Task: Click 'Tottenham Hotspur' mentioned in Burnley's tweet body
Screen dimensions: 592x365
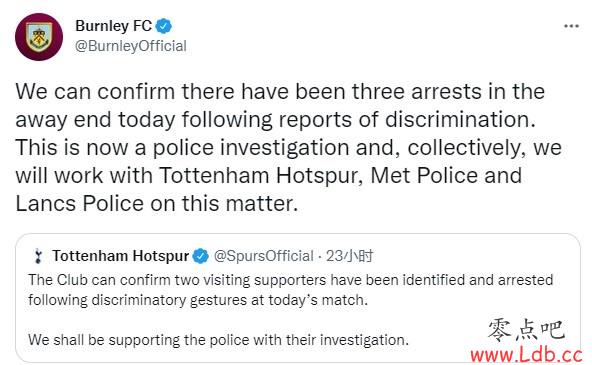Action: click(261, 176)
